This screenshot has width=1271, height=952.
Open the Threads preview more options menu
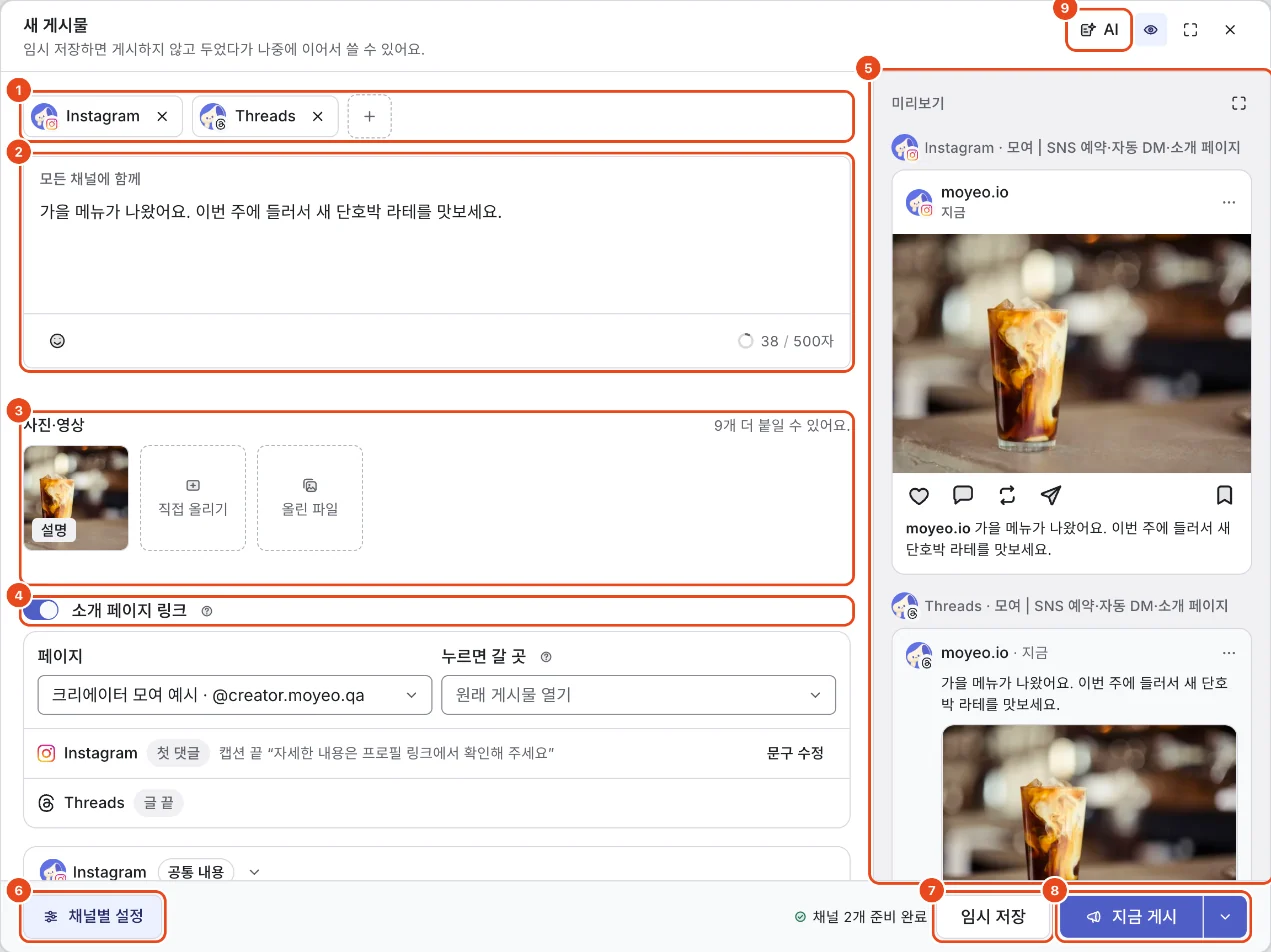pos(1229,653)
